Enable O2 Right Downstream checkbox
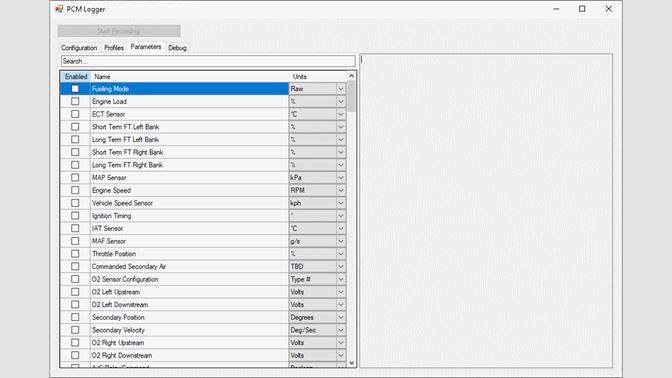The height and width of the screenshot is (378, 672). [x=75, y=355]
